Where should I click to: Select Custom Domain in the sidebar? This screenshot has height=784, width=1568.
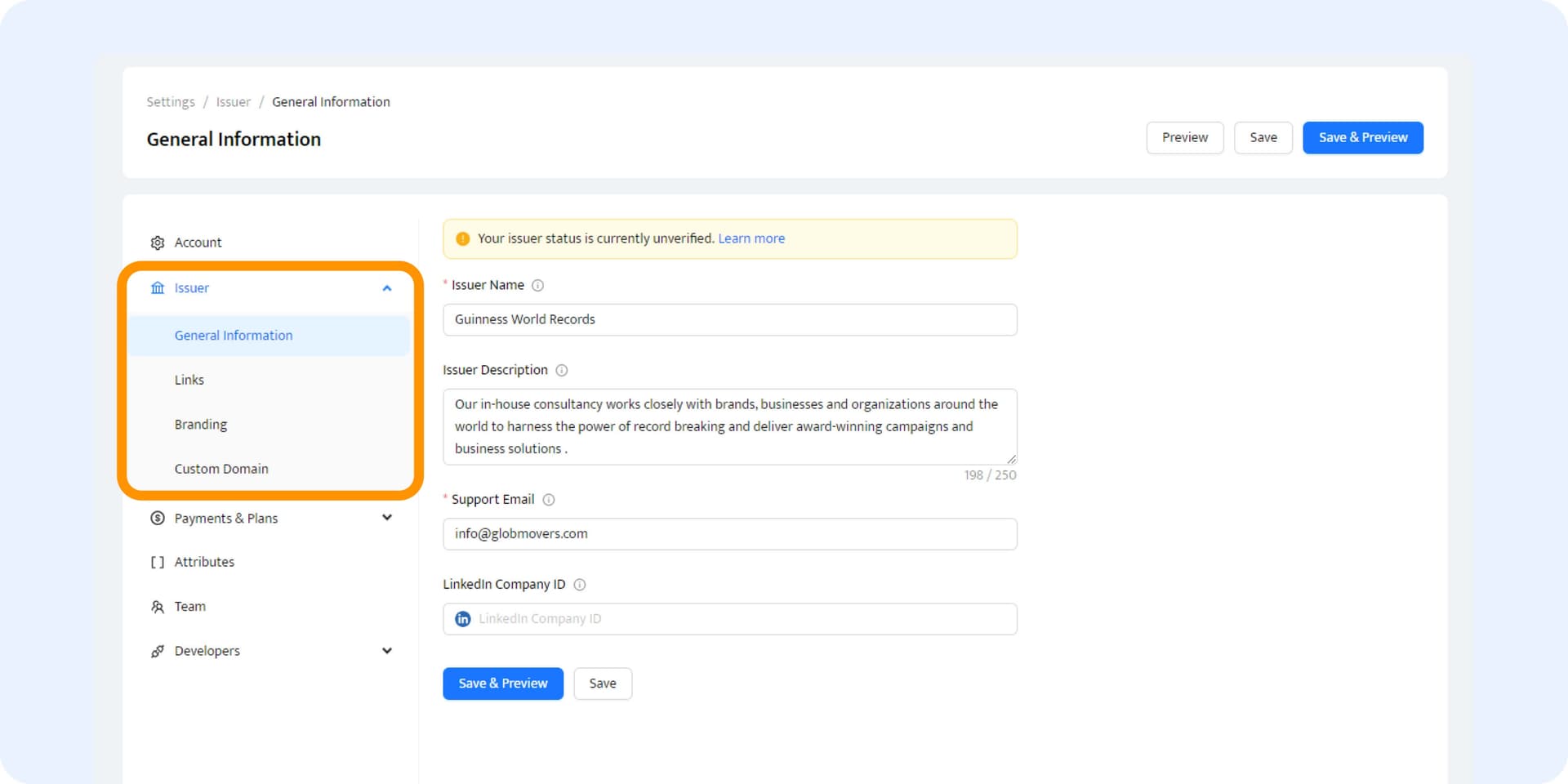click(221, 468)
